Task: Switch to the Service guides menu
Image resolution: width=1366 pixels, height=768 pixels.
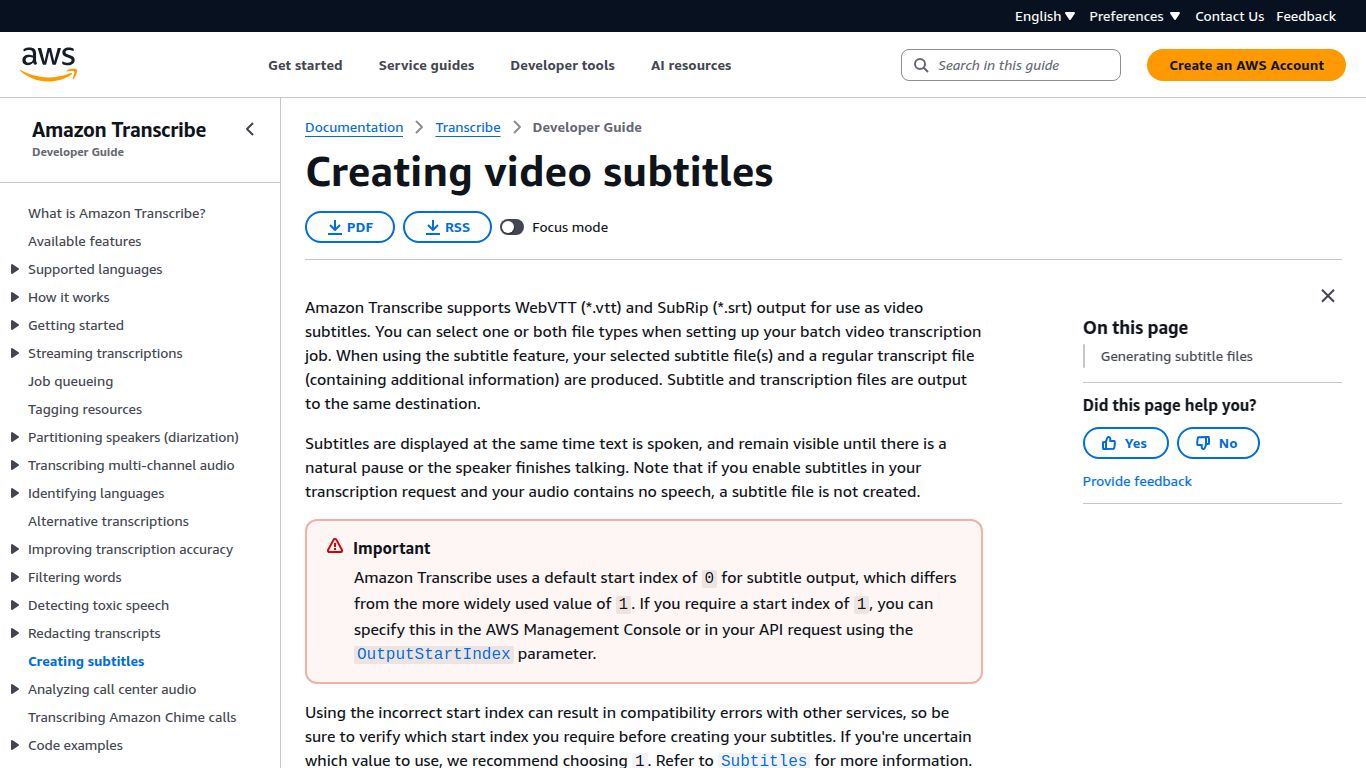Action: [426, 65]
